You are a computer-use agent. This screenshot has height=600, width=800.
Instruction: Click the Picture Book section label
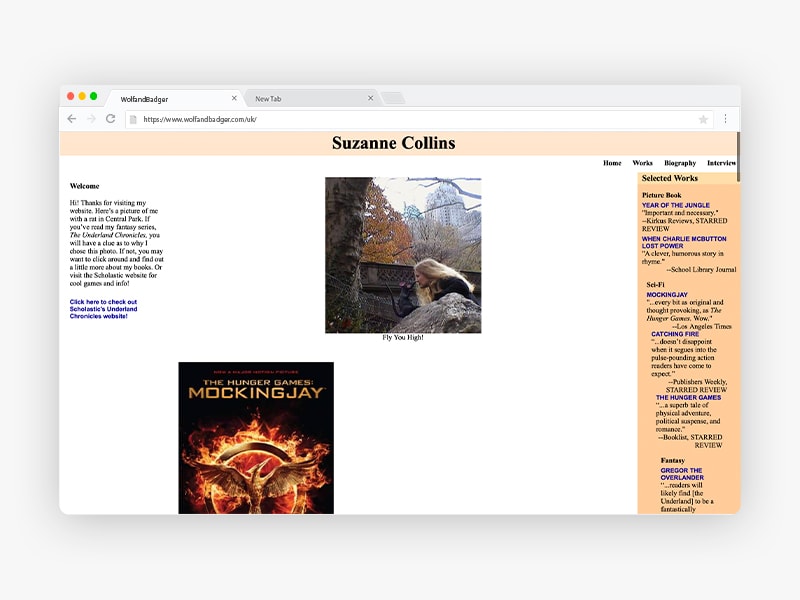point(661,195)
